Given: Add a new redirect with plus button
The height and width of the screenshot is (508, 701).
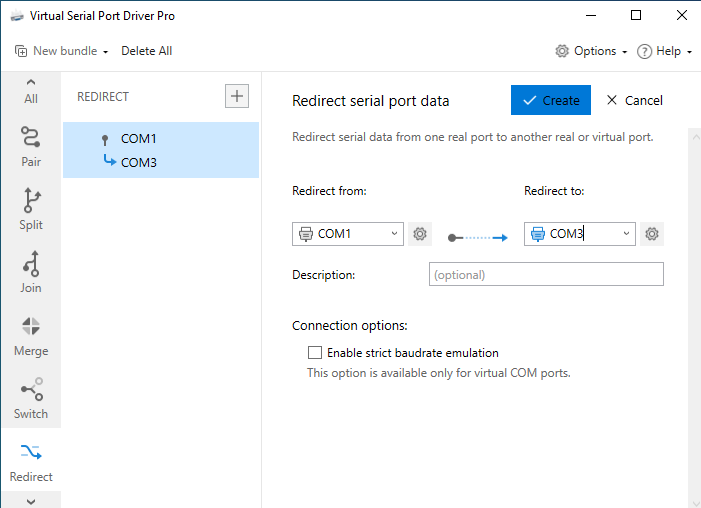Looking at the screenshot, I should (236, 96).
